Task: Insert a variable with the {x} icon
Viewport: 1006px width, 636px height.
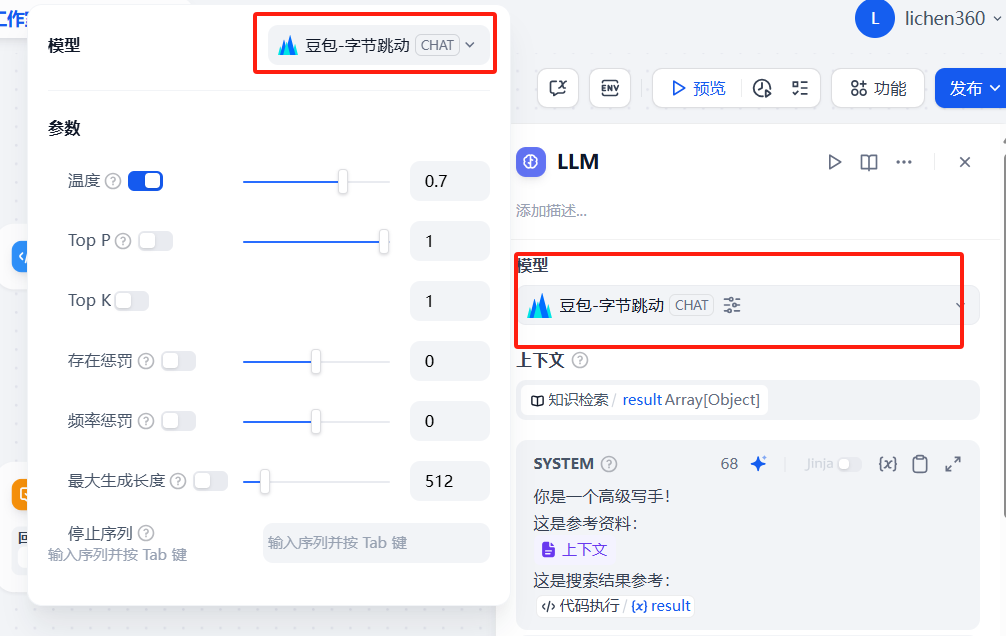Action: [x=887, y=464]
